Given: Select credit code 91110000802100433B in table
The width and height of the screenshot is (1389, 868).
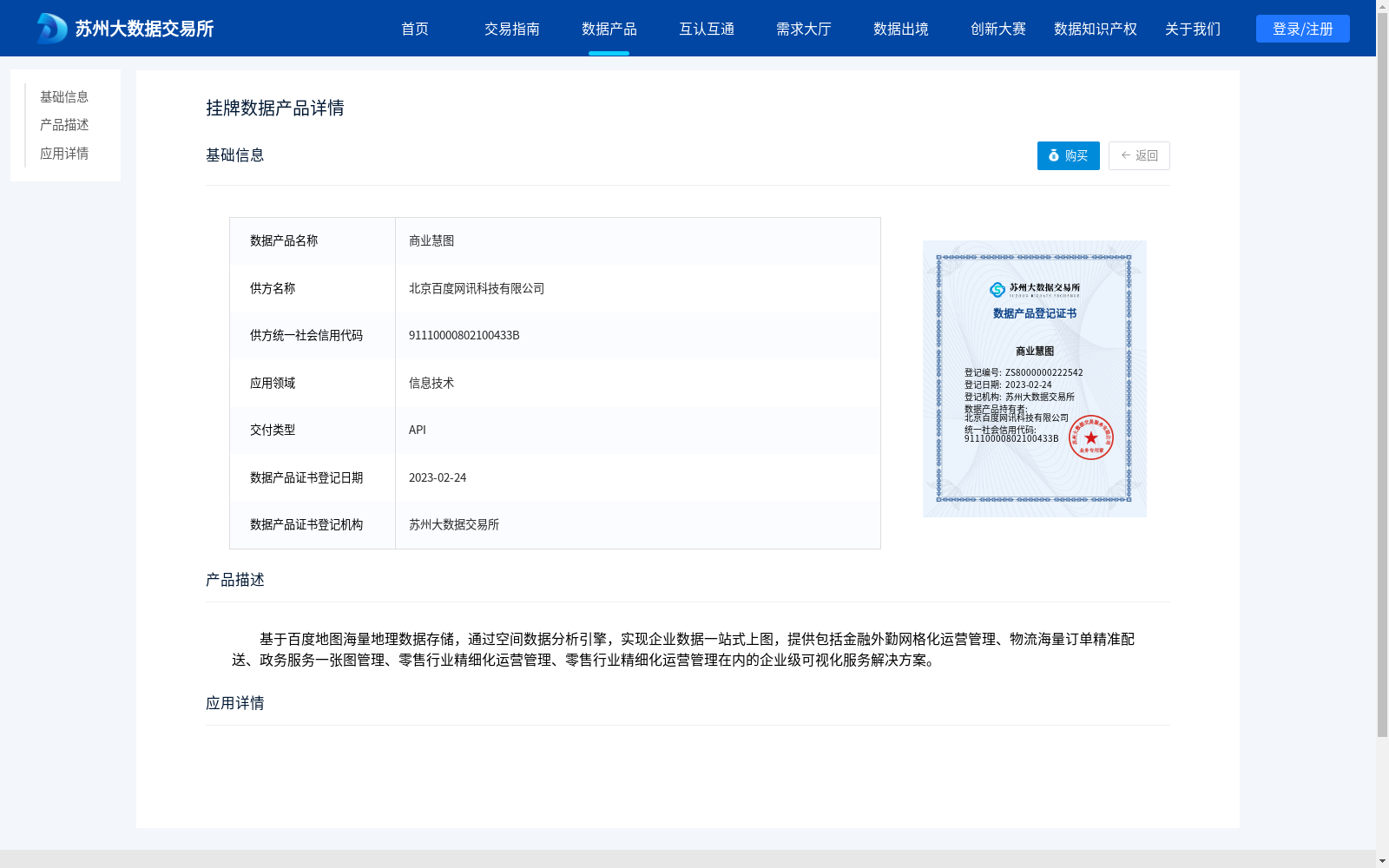Looking at the screenshot, I should click(464, 335).
